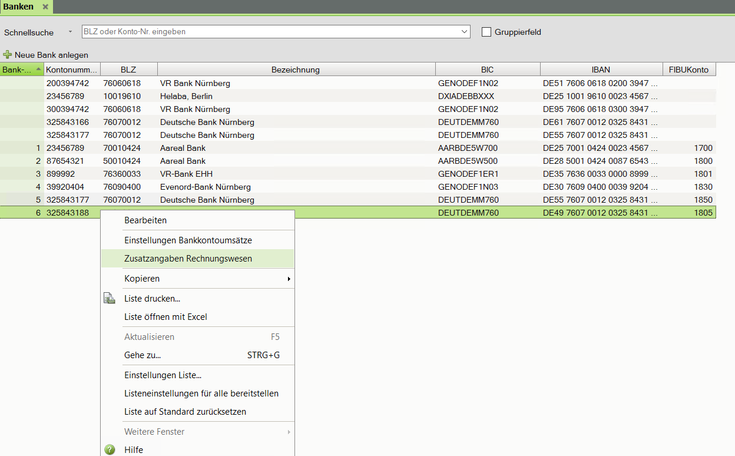Open the Schnellsuche label dropdown arrow
Image resolution: width=735 pixels, height=456 pixels.
(70, 32)
